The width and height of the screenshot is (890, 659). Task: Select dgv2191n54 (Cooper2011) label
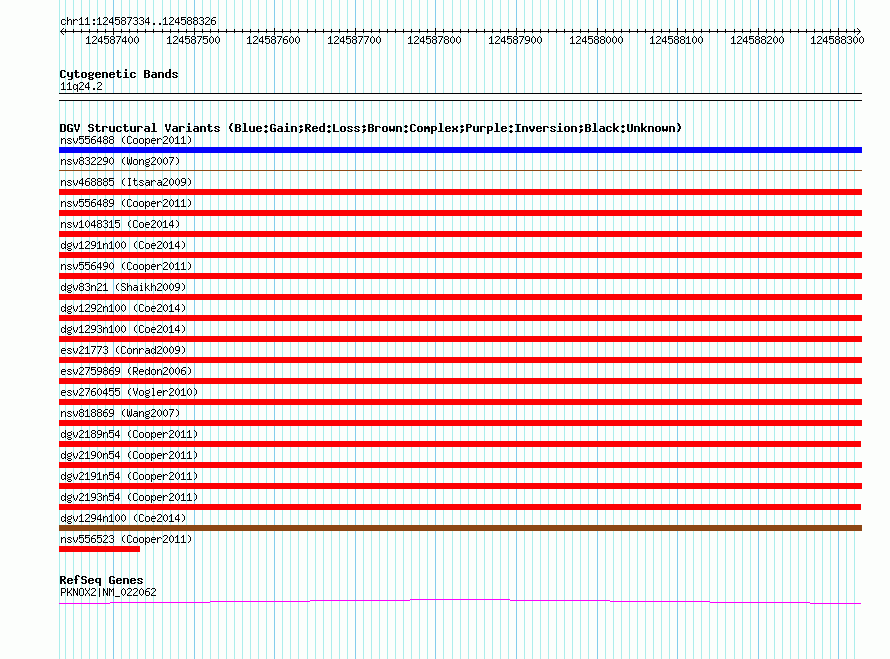click(x=129, y=476)
